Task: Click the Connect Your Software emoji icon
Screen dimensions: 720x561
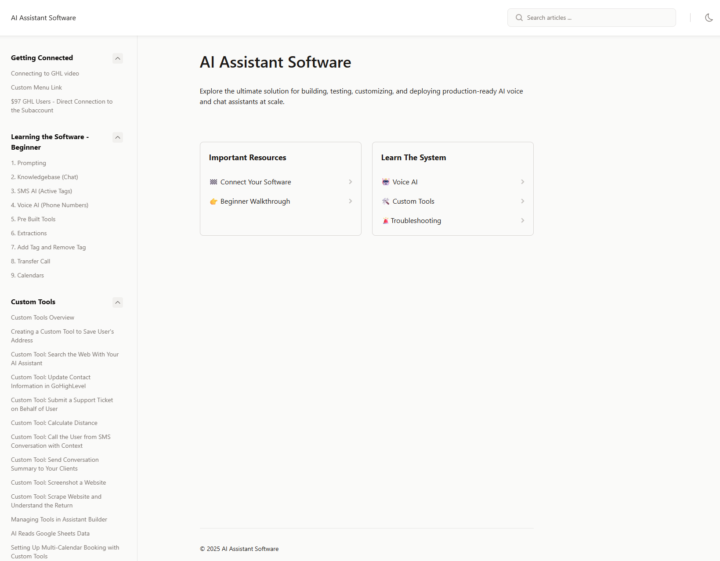Action: coord(213,182)
